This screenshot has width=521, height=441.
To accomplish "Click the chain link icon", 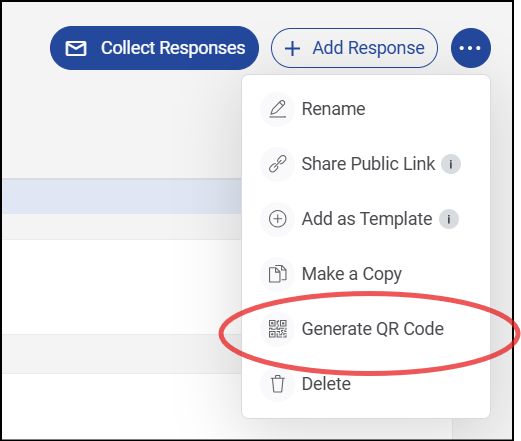I will tap(277, 164).
